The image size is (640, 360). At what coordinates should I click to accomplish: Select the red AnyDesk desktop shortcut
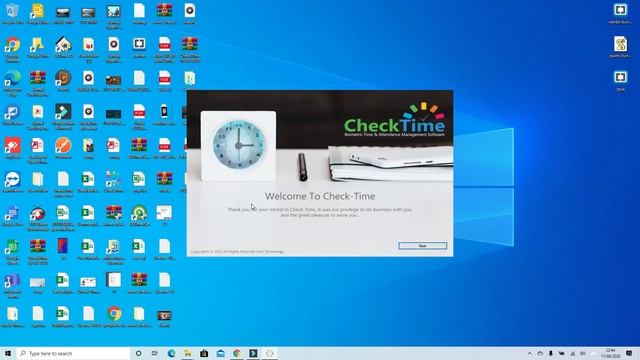(x=12, y=146)
